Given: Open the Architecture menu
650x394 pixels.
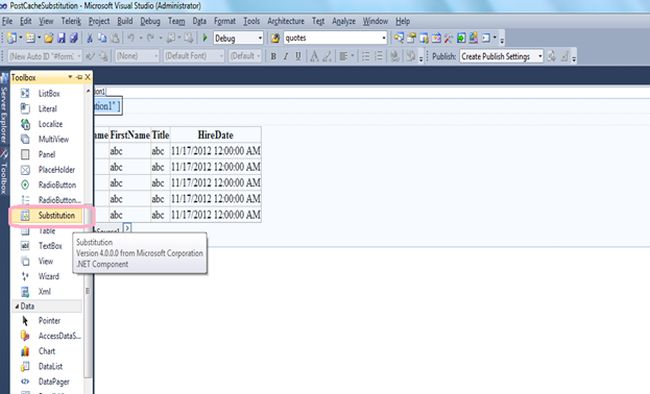Looking at the screenshot, I should (x=286, y=21).
